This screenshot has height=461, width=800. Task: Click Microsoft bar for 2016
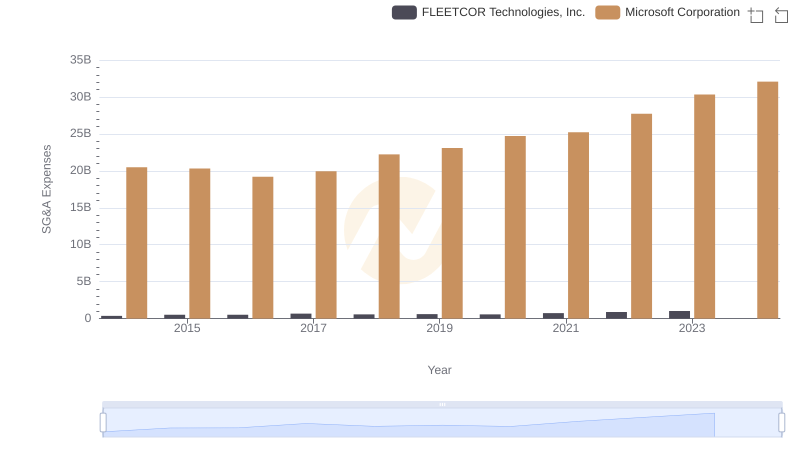263,247
